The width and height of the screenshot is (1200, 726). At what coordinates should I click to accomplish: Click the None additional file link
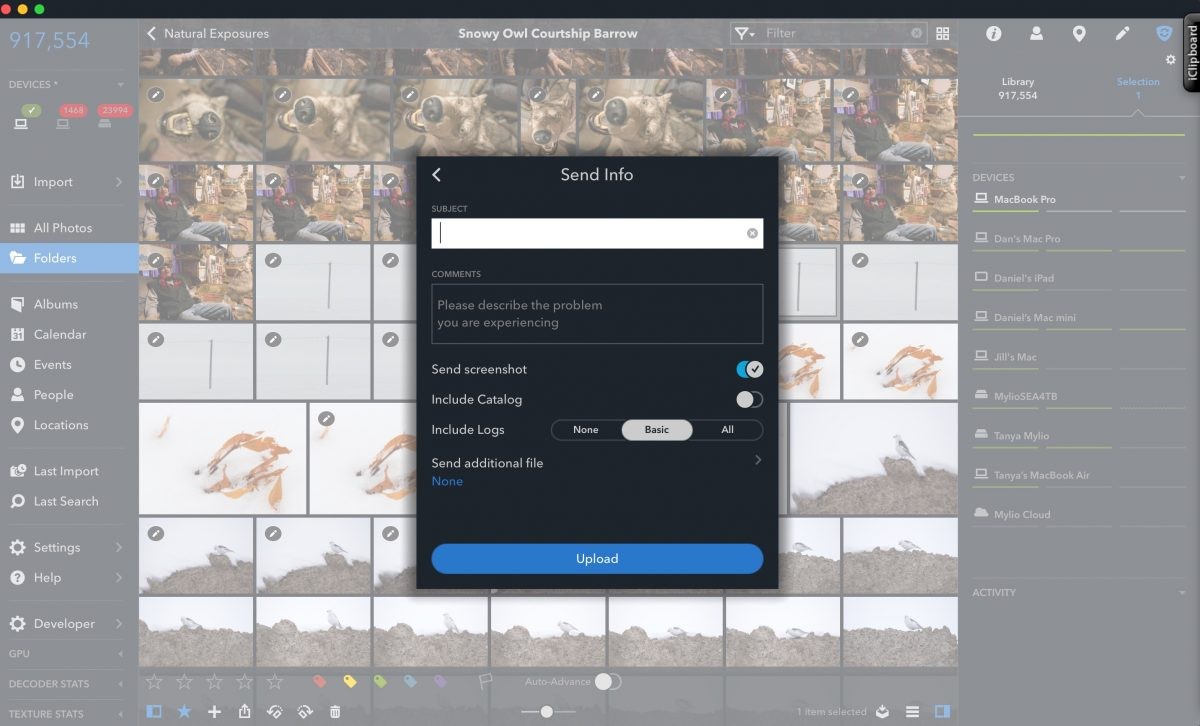click(x=447, y=481)
